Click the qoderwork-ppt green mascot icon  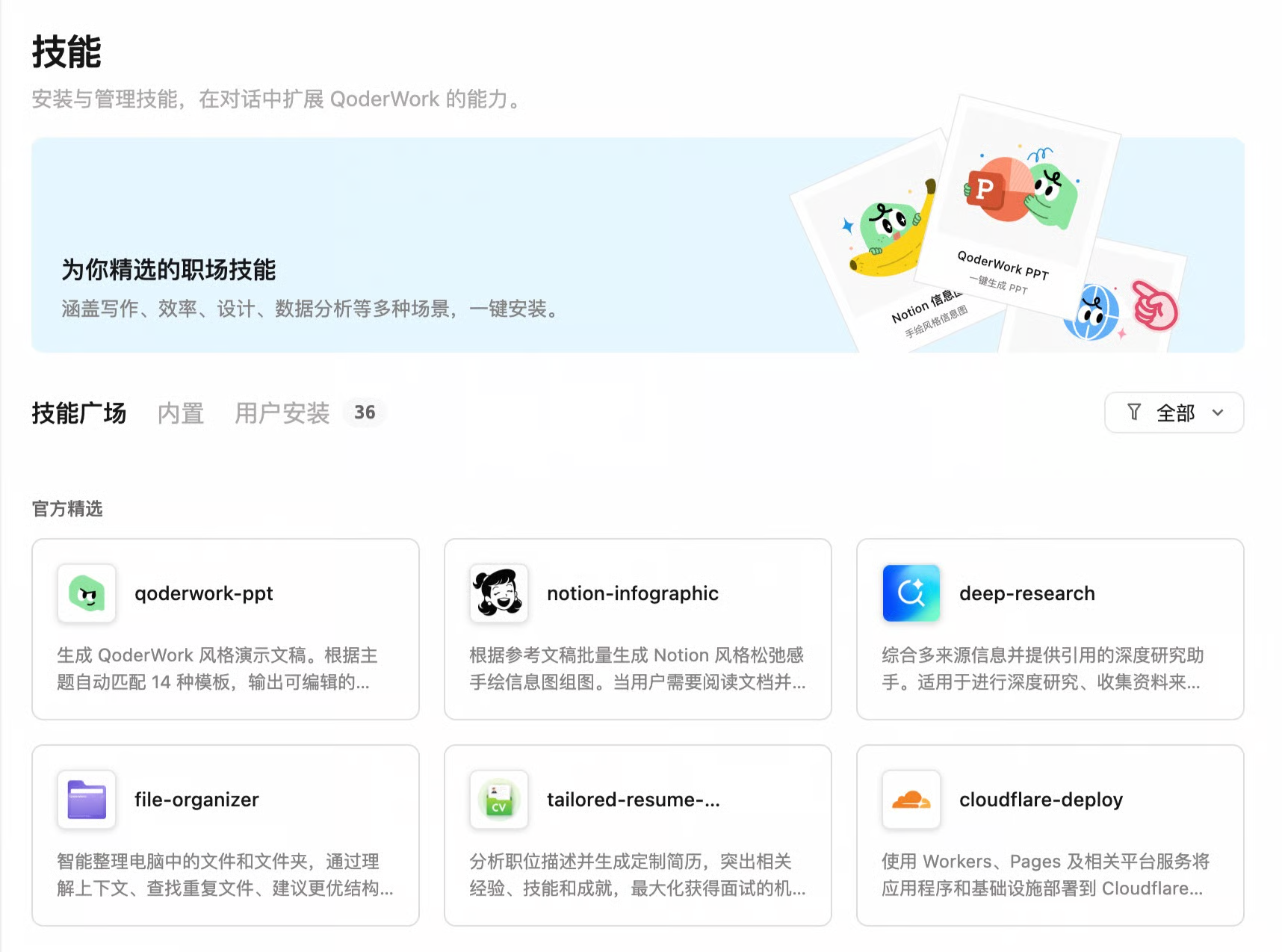point(87,593)
